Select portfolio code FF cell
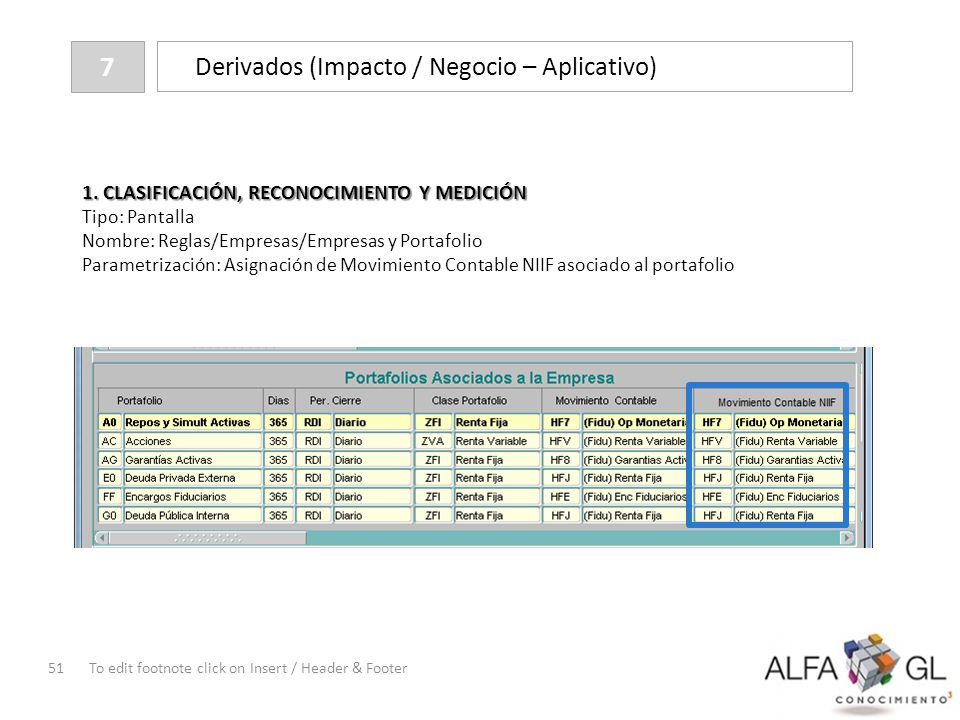960x720 pixels. (110, 497)
